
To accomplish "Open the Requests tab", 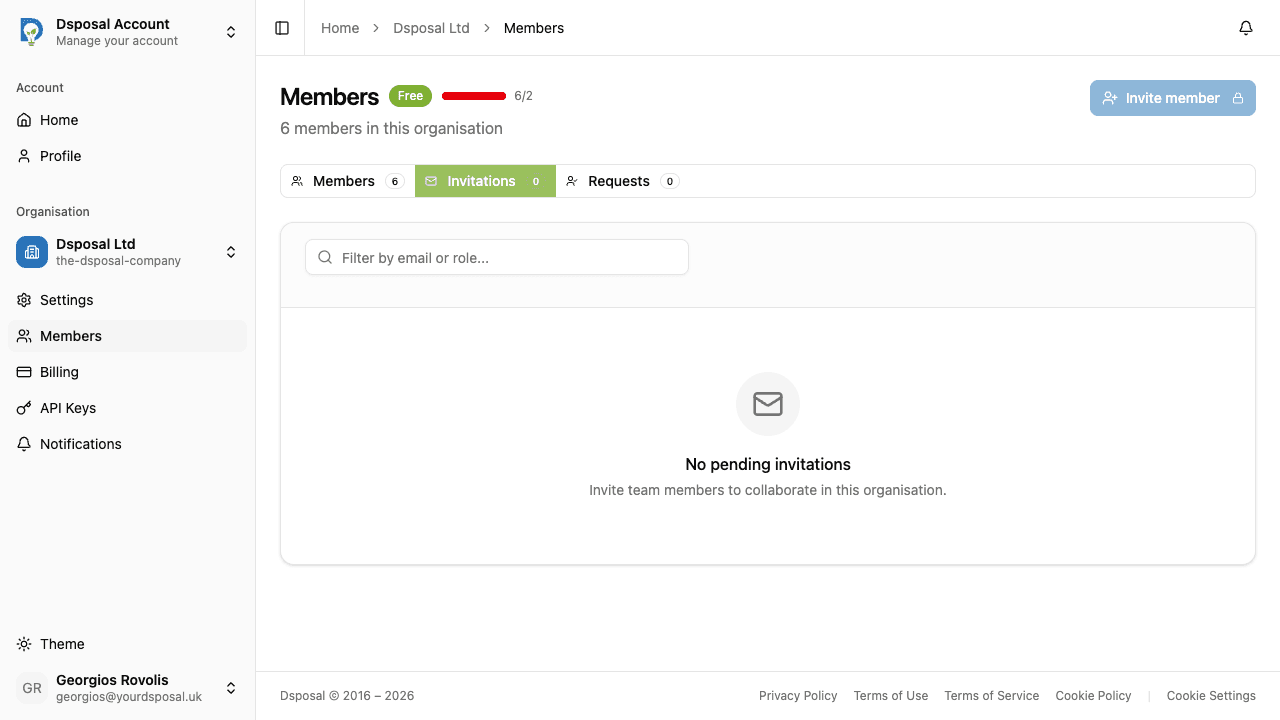I will 619,181.
